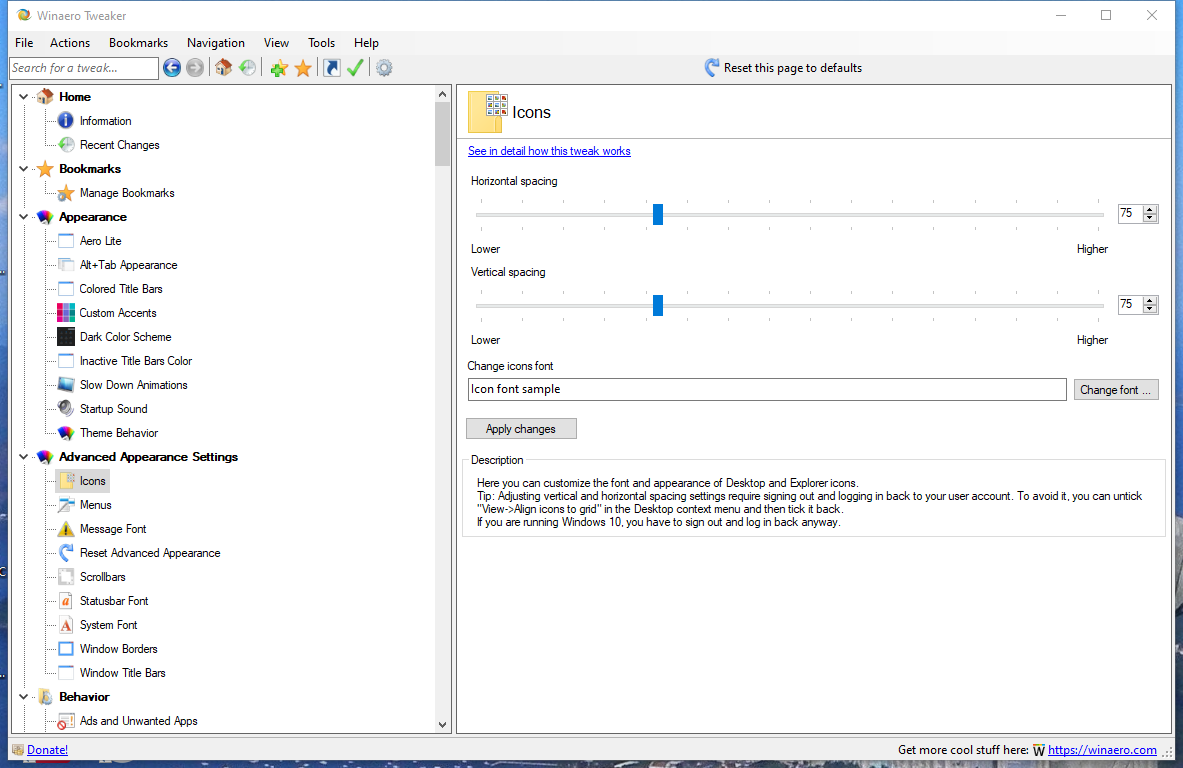1183x768 pixels.
Task: Click the Reset Advanced Appearance arrow icon
Action: point(66,553)
